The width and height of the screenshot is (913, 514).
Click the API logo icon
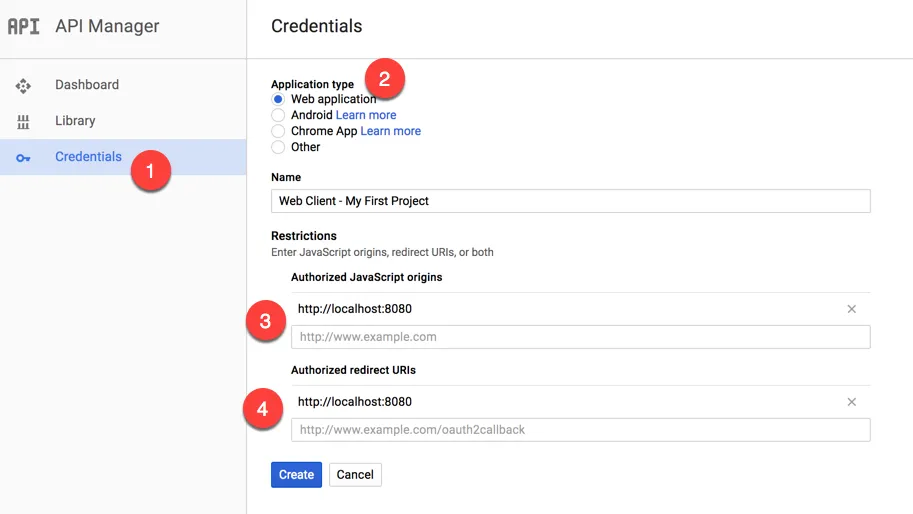23,26
